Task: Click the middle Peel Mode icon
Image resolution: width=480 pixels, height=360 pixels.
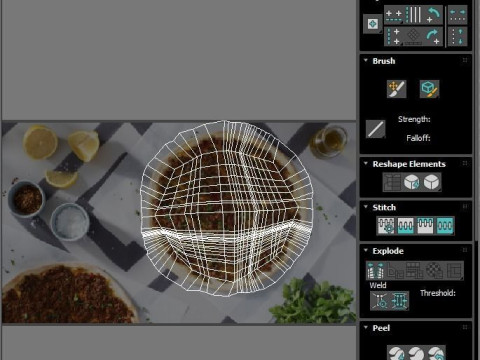Action: pos(416,353)
